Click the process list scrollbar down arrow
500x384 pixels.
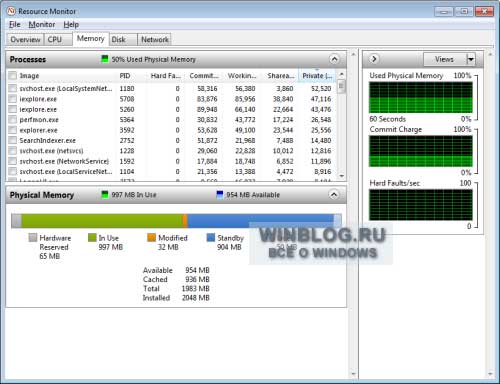[x=341, y=176]
